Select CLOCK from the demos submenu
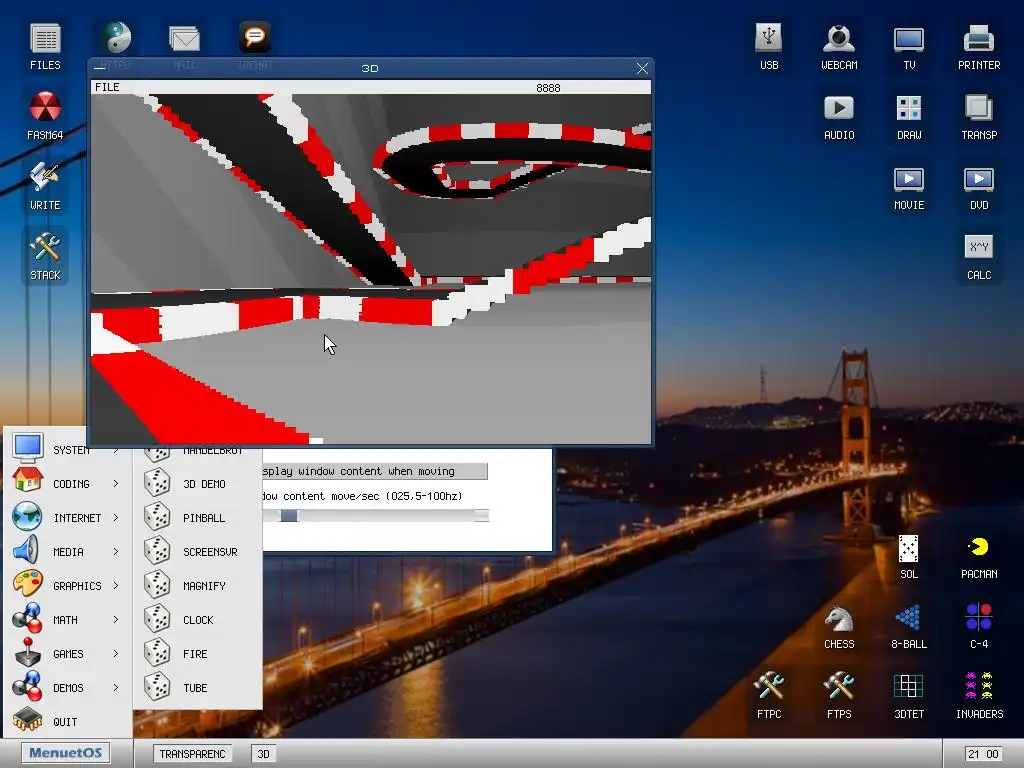 pyautogui.click(x=197, y=620)
